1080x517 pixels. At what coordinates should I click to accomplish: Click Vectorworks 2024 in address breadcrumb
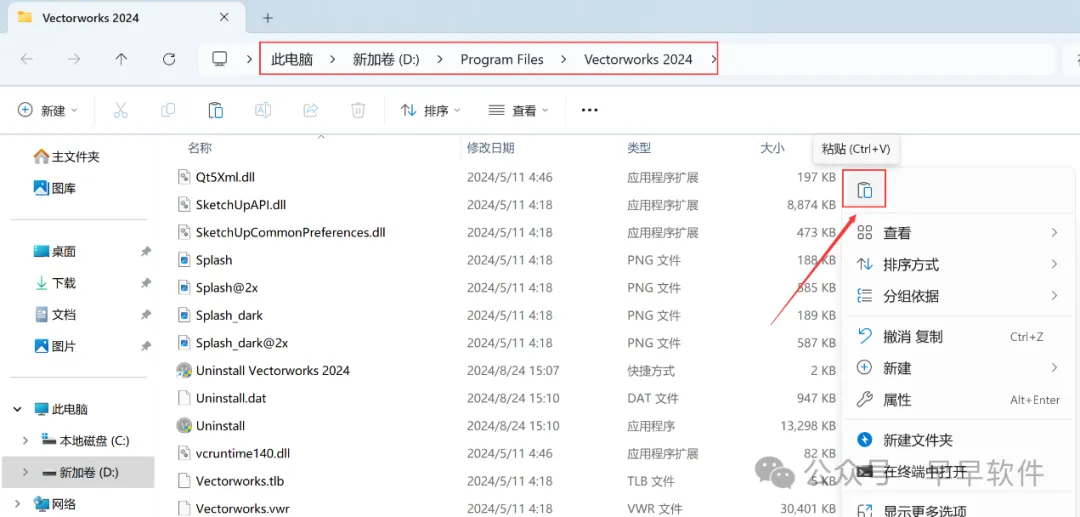[x=638, y=59]
